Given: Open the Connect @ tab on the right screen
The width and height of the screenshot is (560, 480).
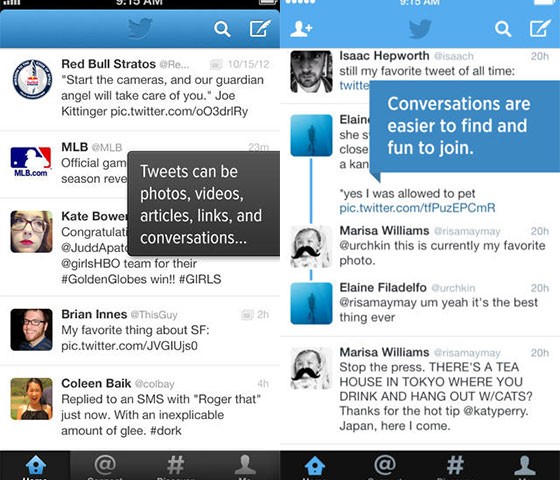Looking at the screenshot, I should pyautogui.click(x=385, y=466).
